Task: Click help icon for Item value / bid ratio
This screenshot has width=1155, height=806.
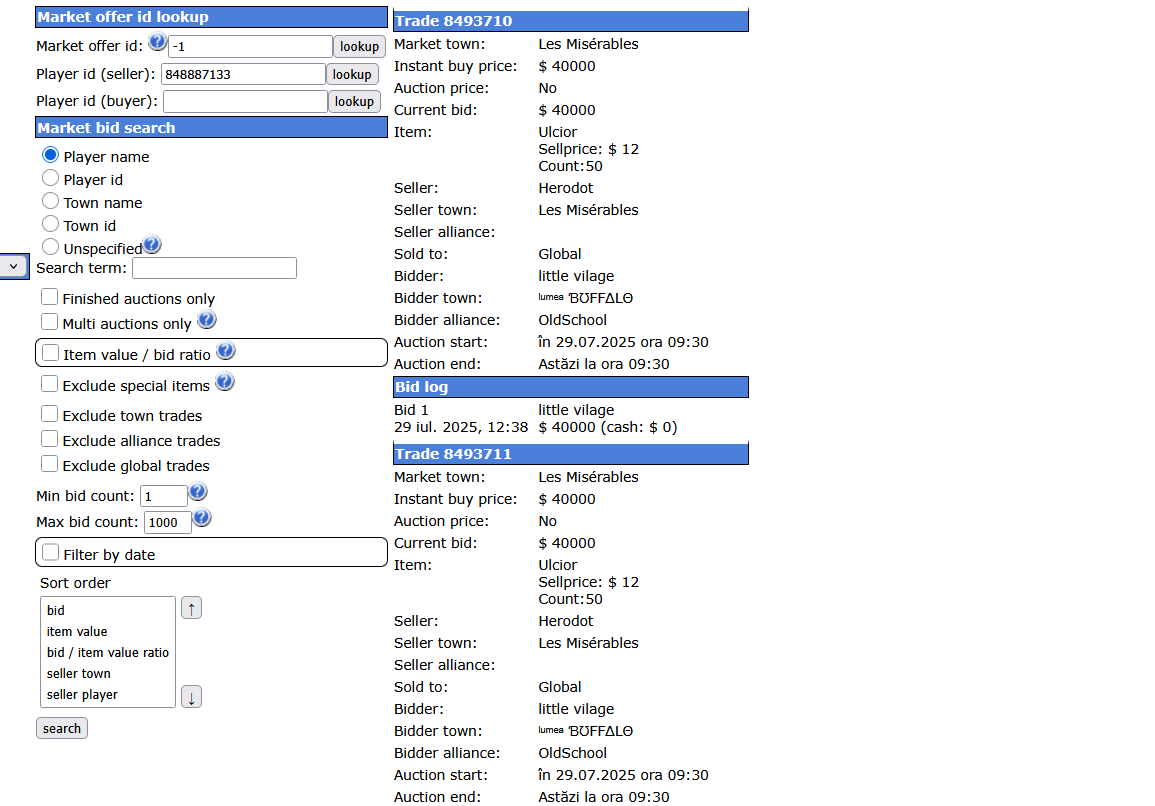Action: (226, 351)
